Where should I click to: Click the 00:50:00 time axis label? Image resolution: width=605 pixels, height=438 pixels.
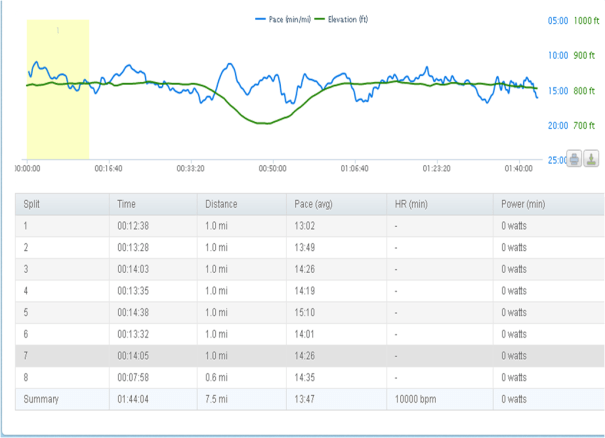pos(272,169)
